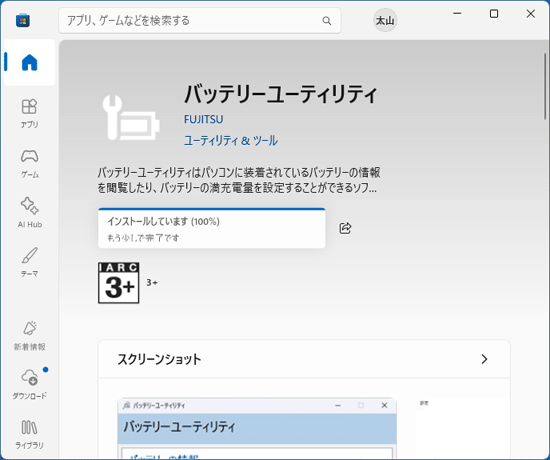The width and height of the screenshot is (550, 460).
Task: Open the アプリ section in sidebar
Action: click(29, 113)
